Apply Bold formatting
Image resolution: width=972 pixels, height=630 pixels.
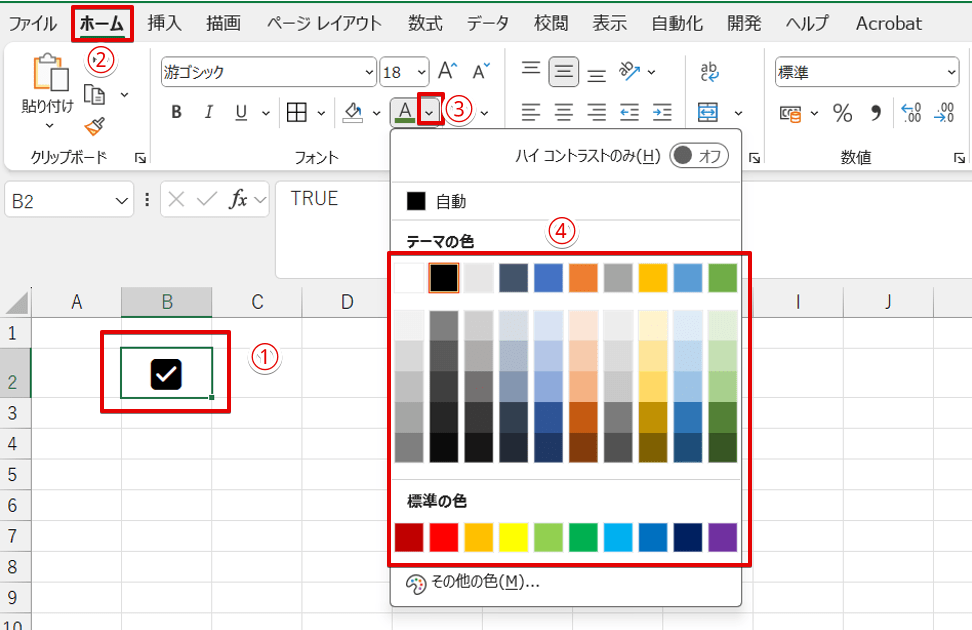pyautogui.click(x=177, y=112)
